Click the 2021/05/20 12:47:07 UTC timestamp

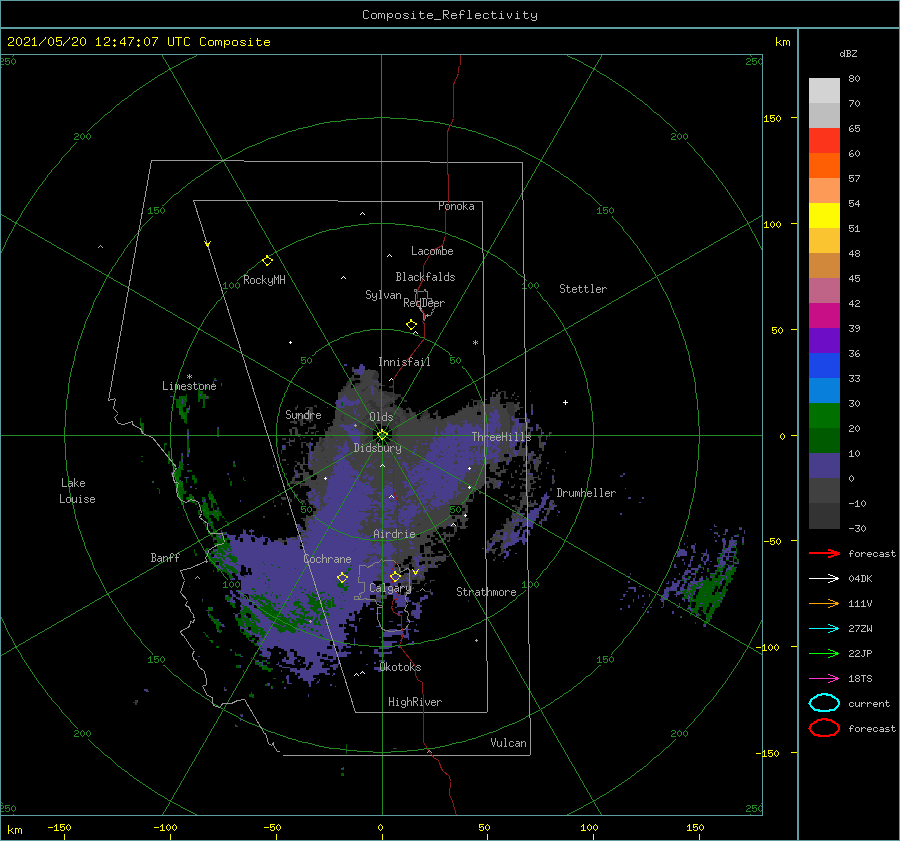click(138, 42)
